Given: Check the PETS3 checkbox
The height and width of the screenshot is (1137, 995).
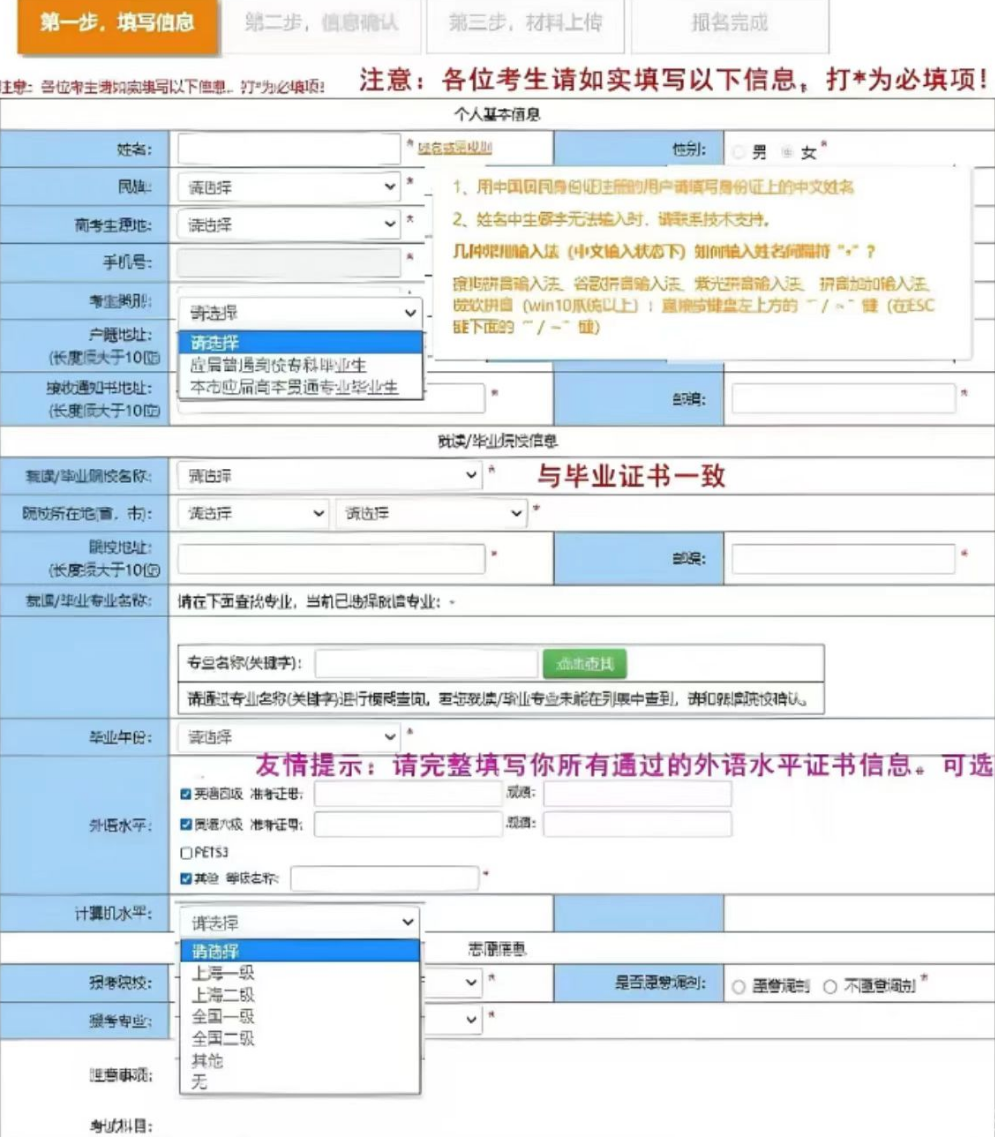Looking at the screenshot, I should coord(186,853).
